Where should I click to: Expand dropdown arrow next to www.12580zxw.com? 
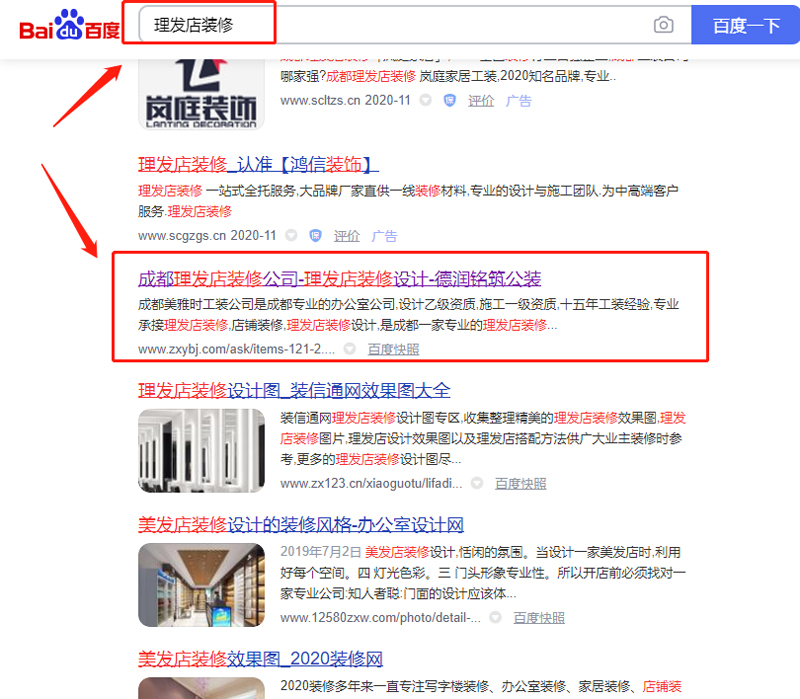click(495, 618)
